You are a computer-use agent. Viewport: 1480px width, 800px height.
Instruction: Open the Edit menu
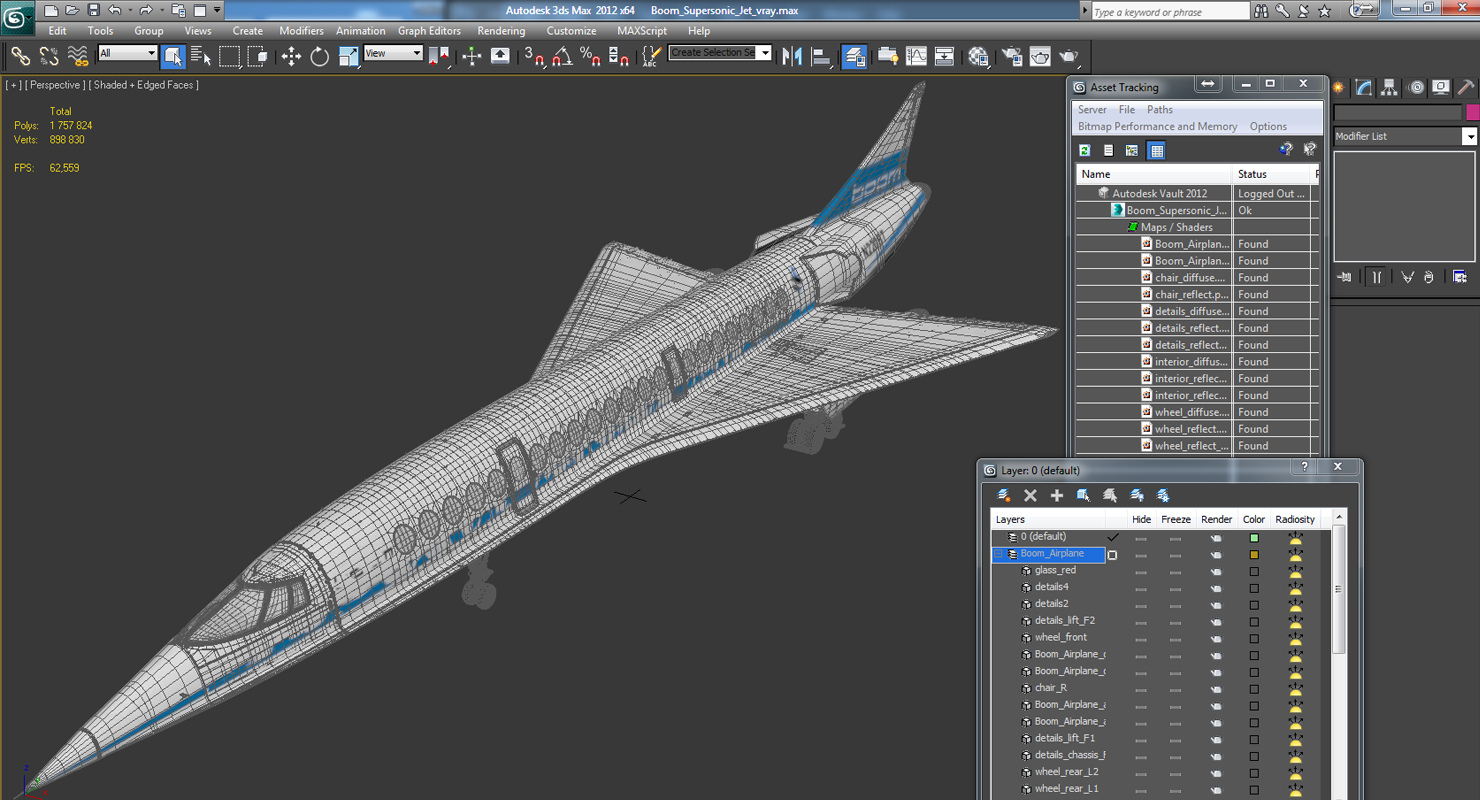57,31
